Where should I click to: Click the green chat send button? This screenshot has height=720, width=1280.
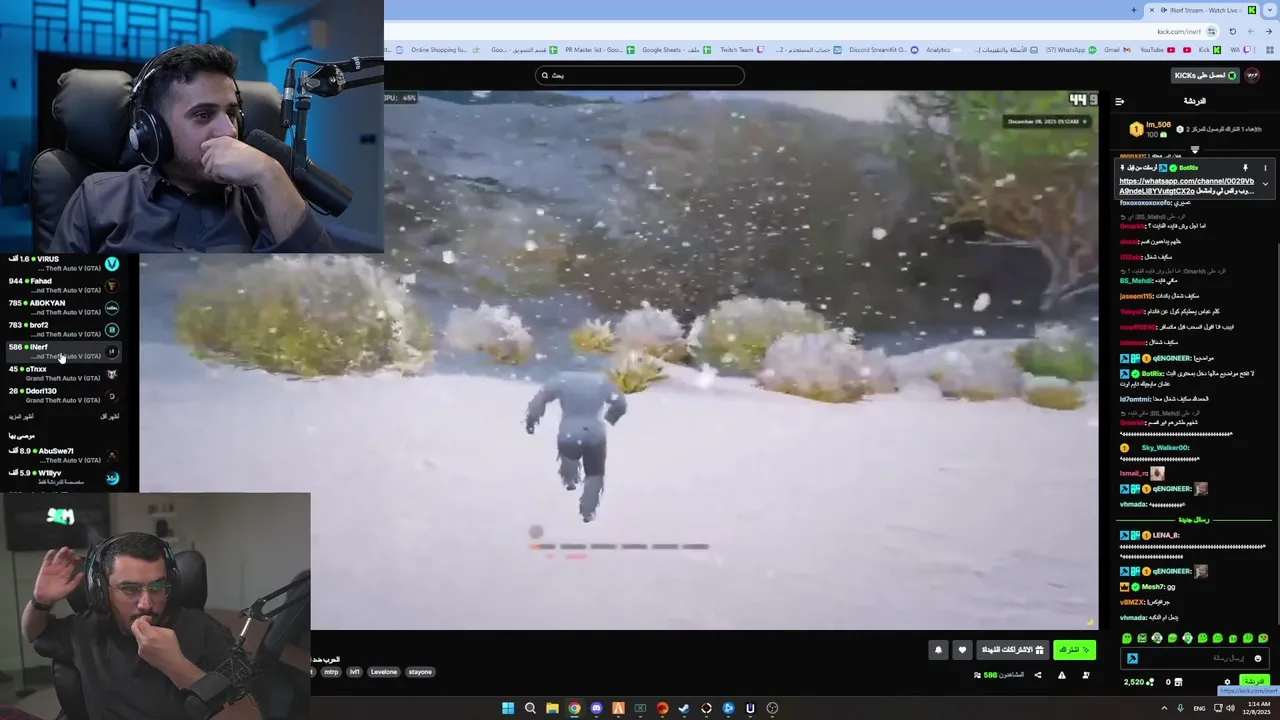tap(1254, 681)
